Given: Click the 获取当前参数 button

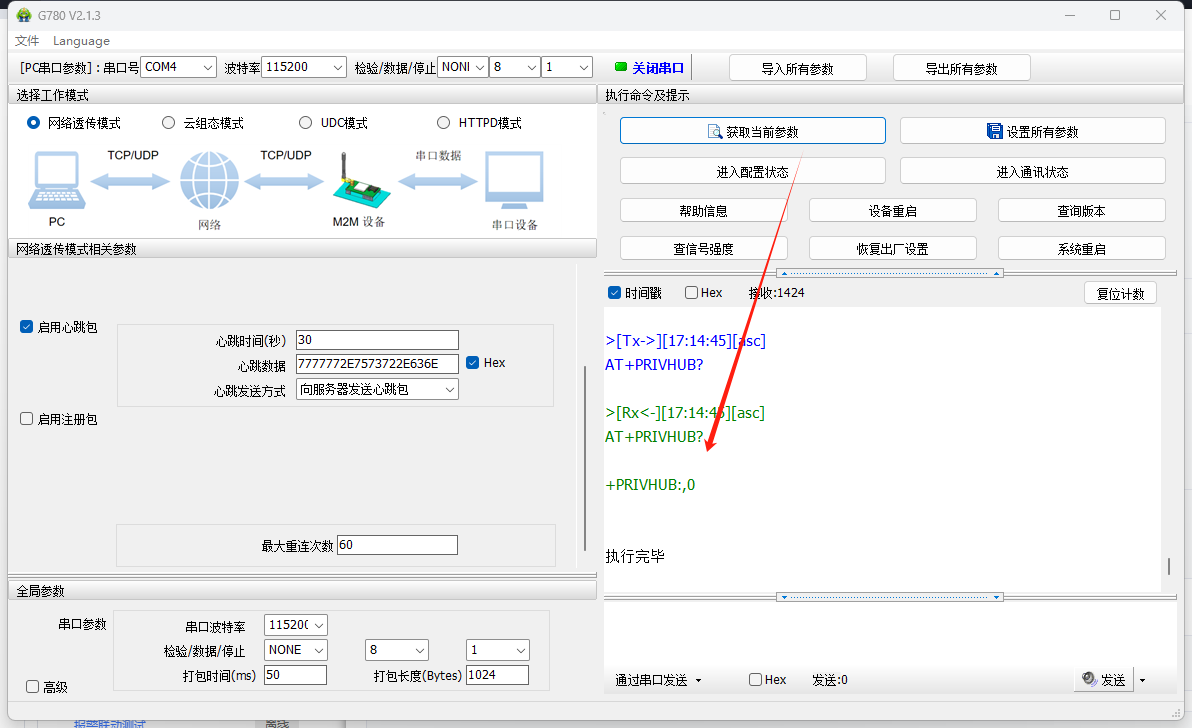Looking at the screenshot, I should 752,131.
